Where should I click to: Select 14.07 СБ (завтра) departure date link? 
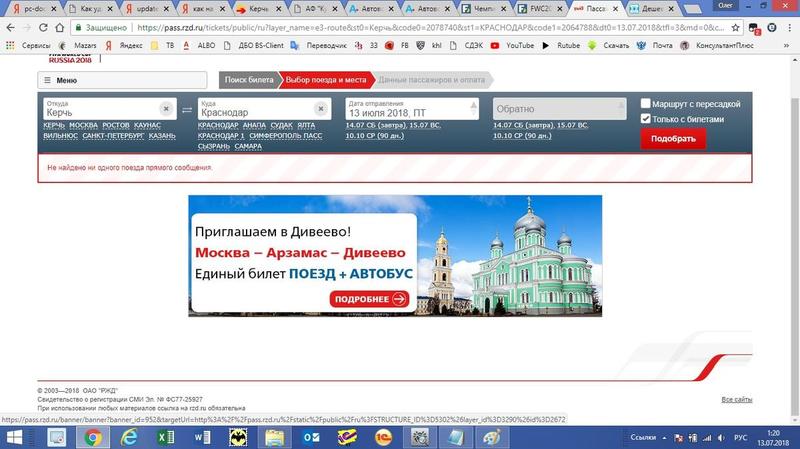tap(374, 126)
